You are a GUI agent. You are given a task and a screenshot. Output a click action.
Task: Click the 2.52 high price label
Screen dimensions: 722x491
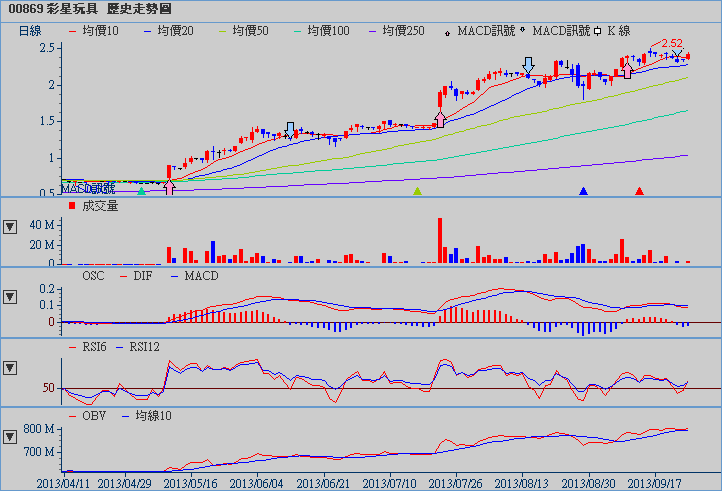671,43
